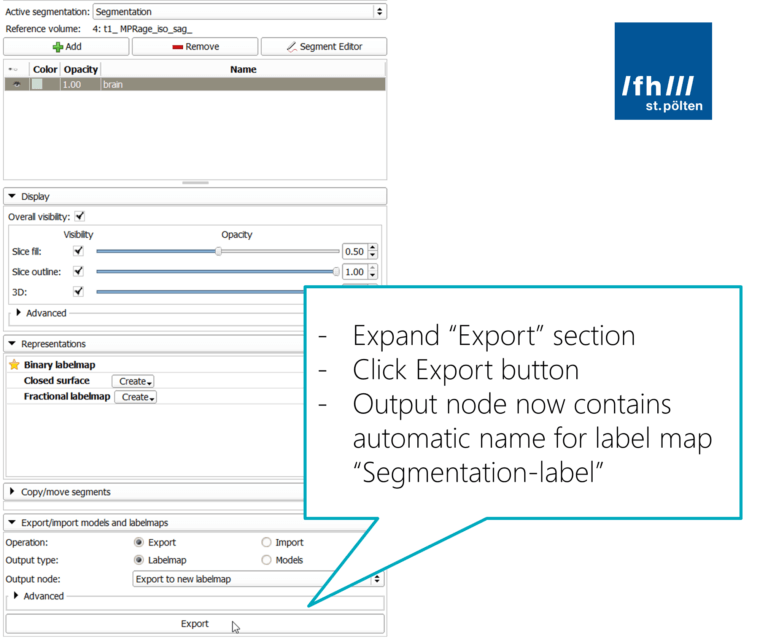Click the star icon beside Binary labelmap

(14, 366)
